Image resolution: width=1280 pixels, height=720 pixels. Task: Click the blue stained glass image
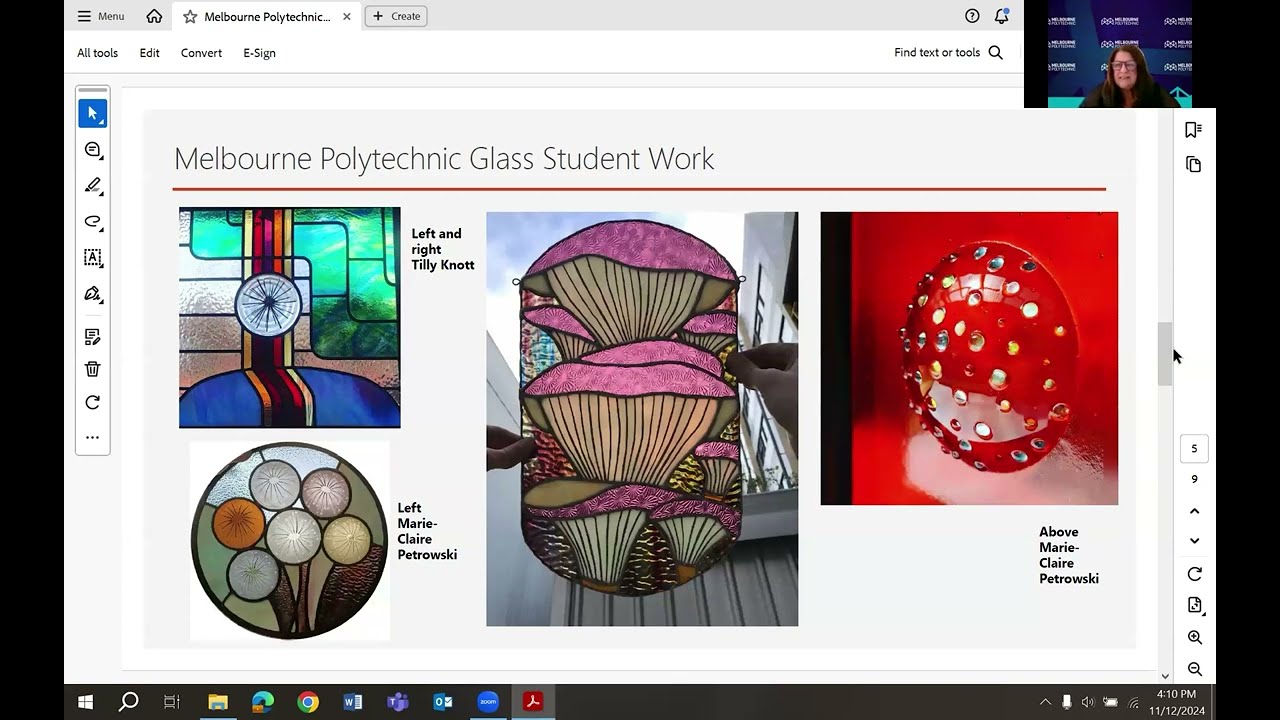(x=290, y=318)
